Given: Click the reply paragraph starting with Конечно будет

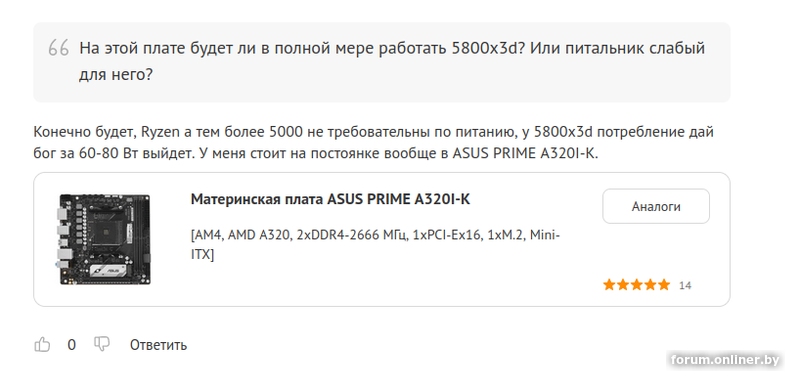Looking at the screenshot, I should click(373, 143).
